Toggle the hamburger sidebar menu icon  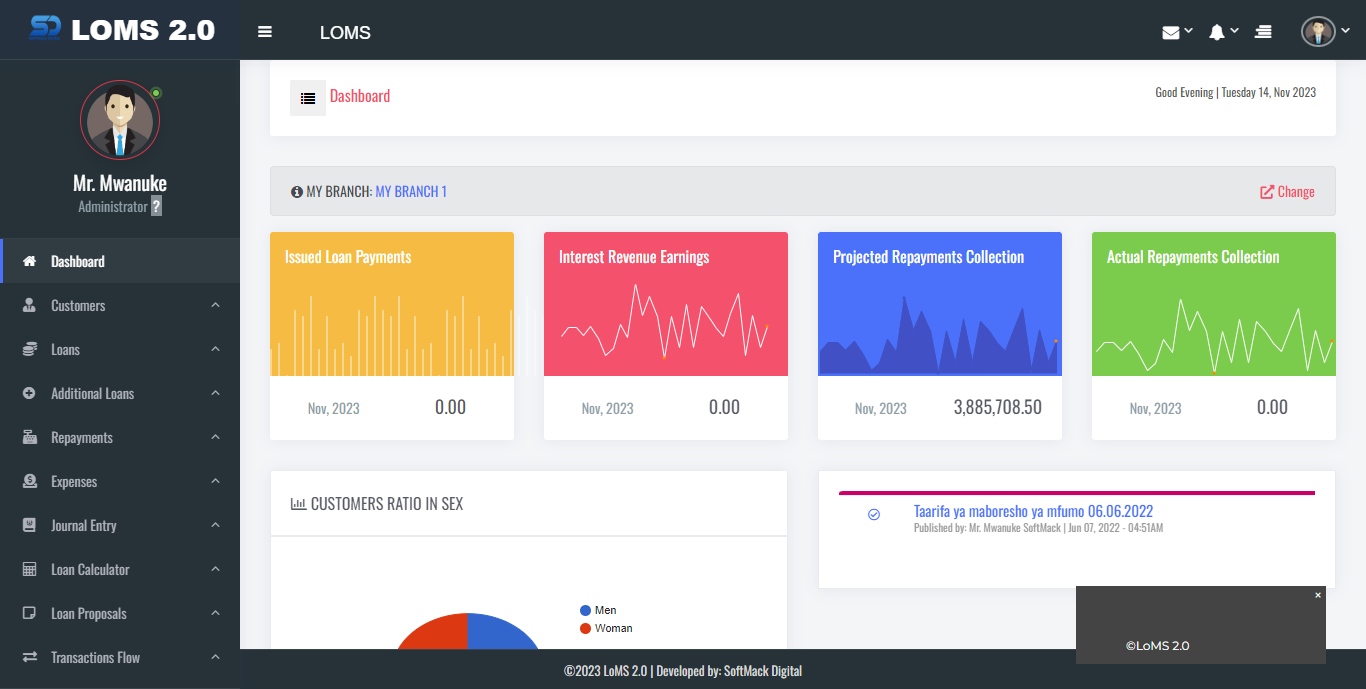(x=265, y=32)
